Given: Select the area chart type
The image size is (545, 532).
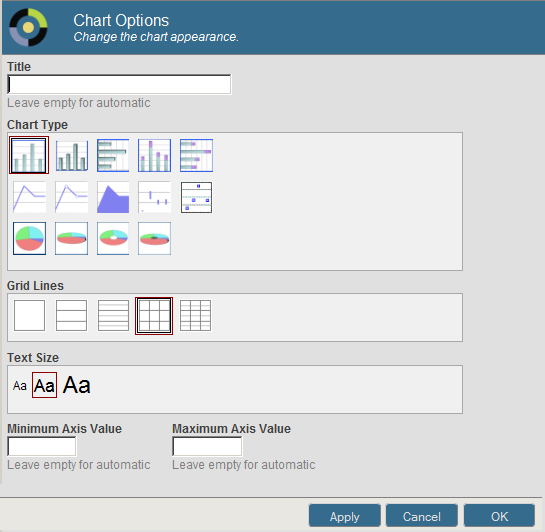Looking at the screenshot, I should pos(113,197).
